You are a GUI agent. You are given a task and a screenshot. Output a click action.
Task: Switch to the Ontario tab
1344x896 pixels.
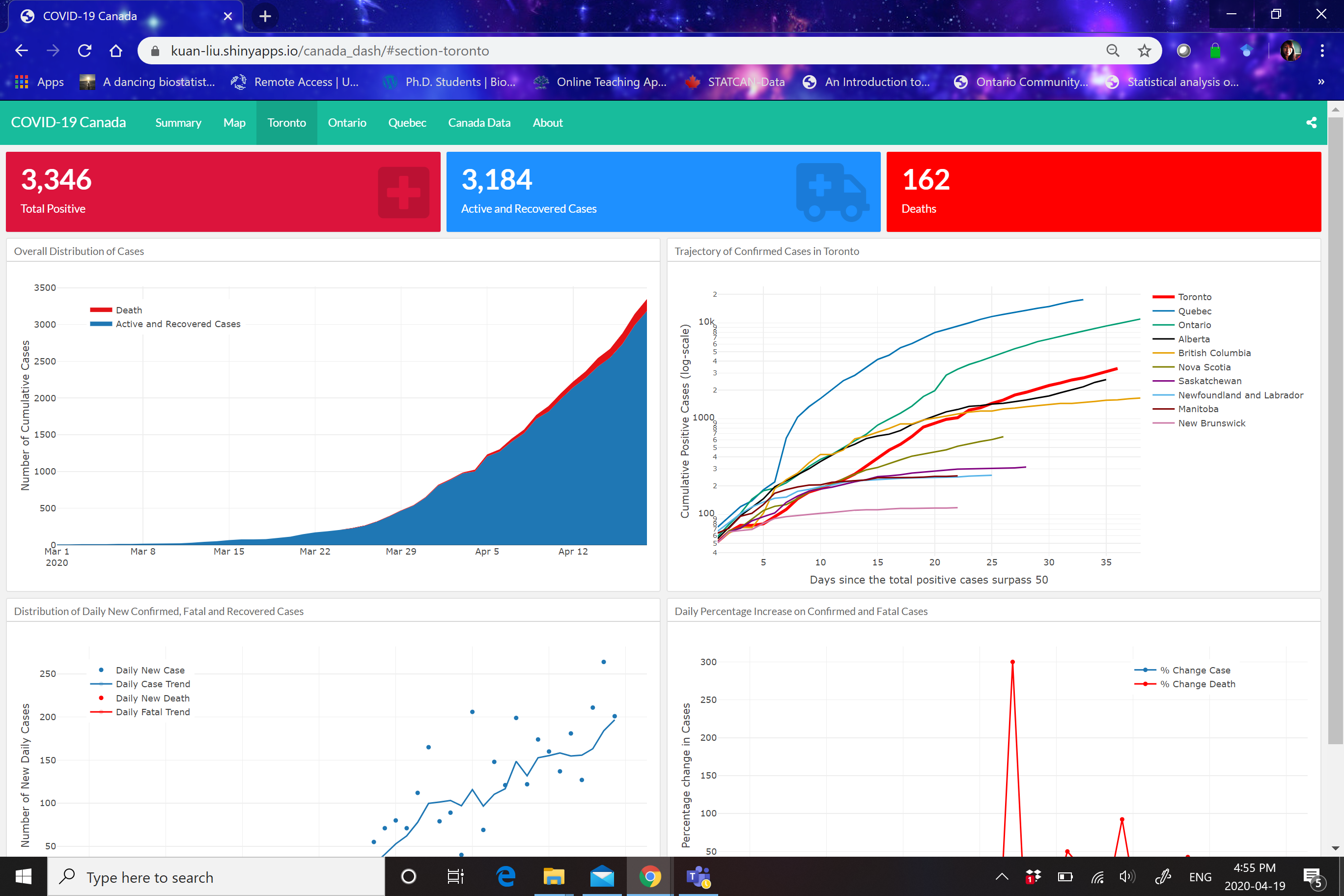pos(347,123)
